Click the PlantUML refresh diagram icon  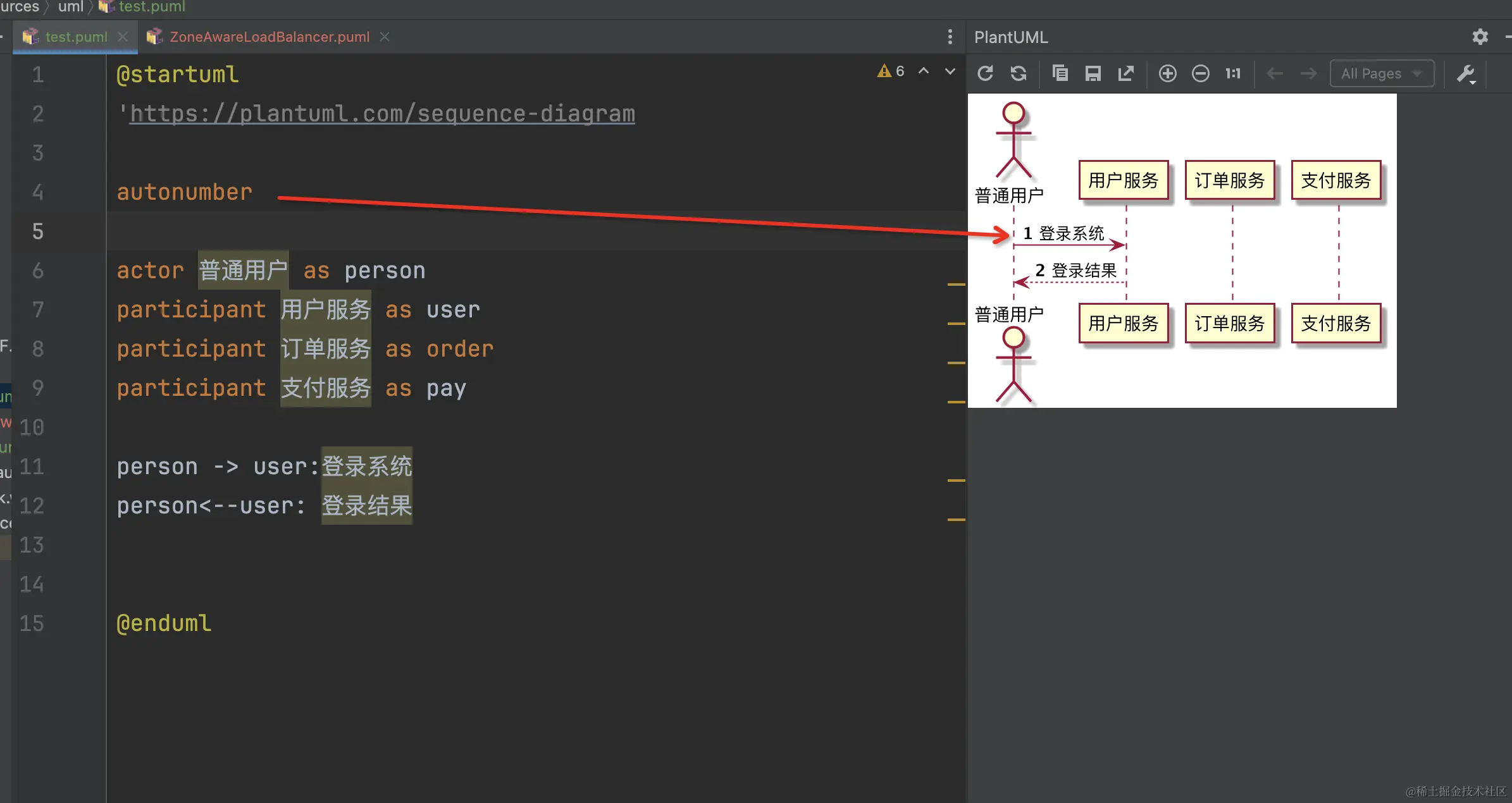click(985, 73)
